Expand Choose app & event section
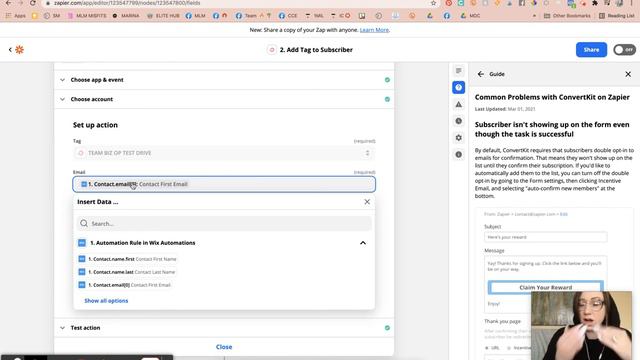The height and width of the screenshot is (360, 640). (x=224, y=80)
